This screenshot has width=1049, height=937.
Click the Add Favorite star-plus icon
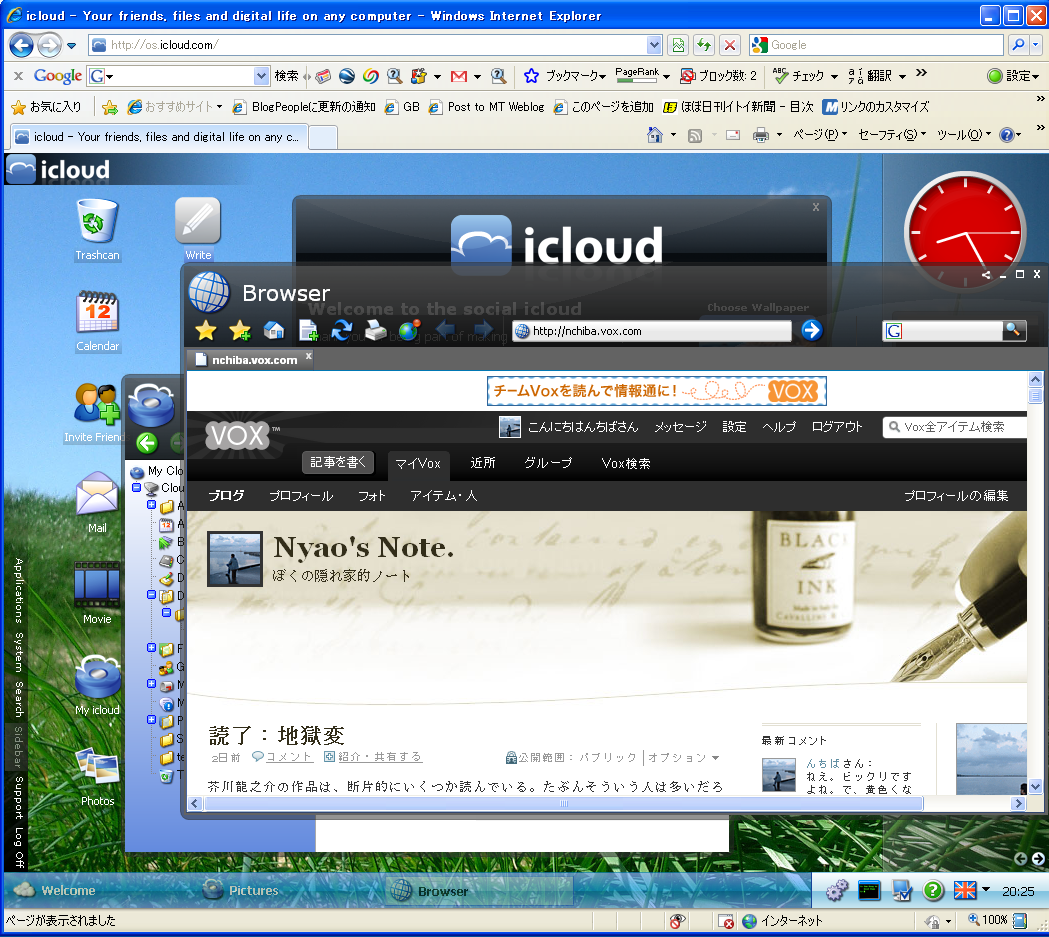coord(240,330)
